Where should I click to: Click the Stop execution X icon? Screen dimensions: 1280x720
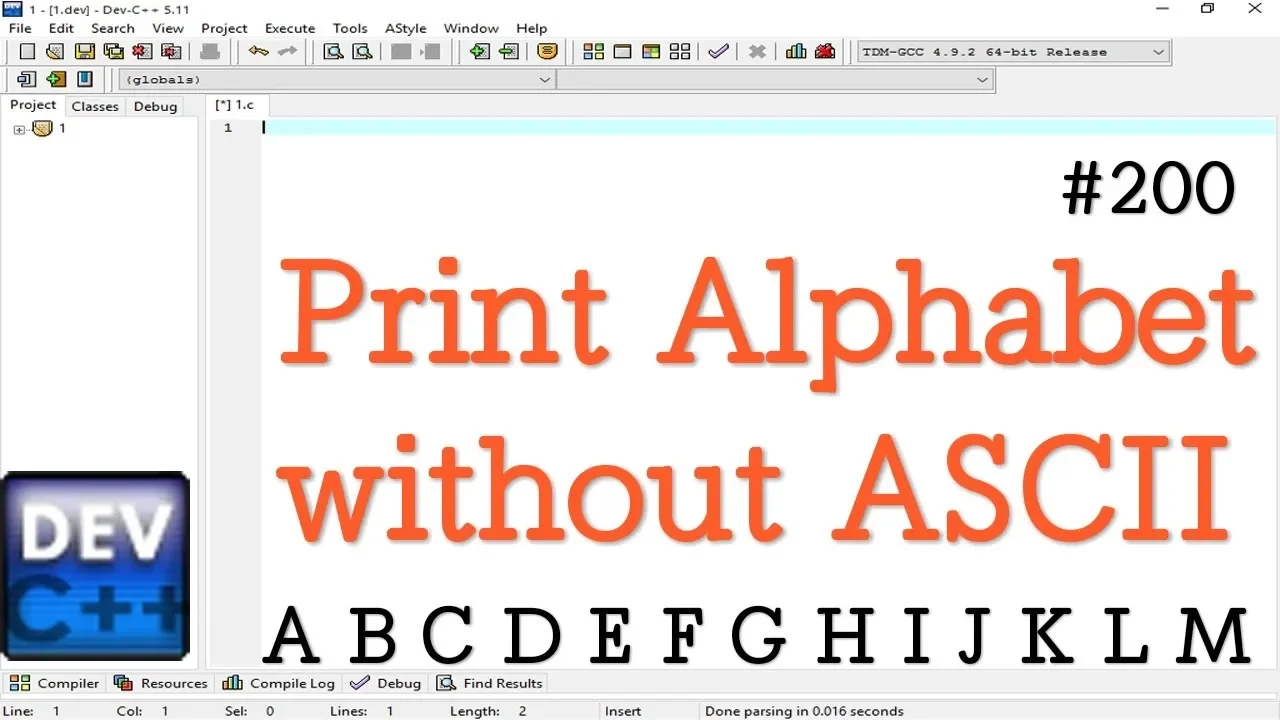[x=757, y=52]
